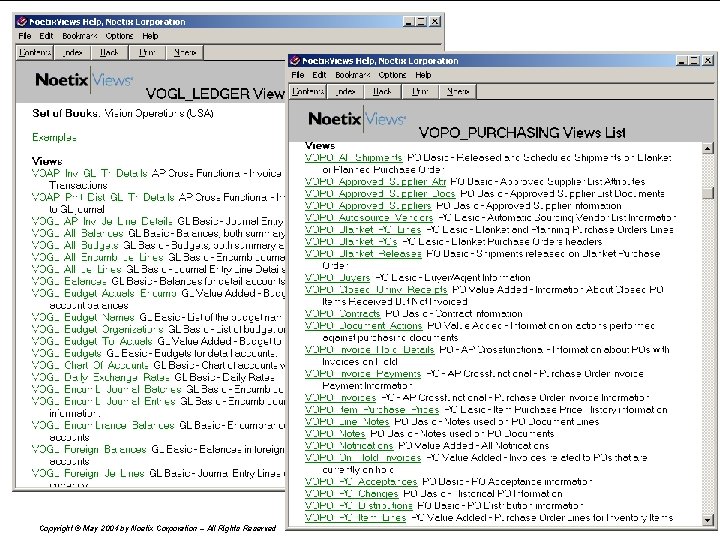Screen dimensions: 720x540
Task: Open VOGL_Daily_Exchange_Rates link
Action: (x=101, y=377)
